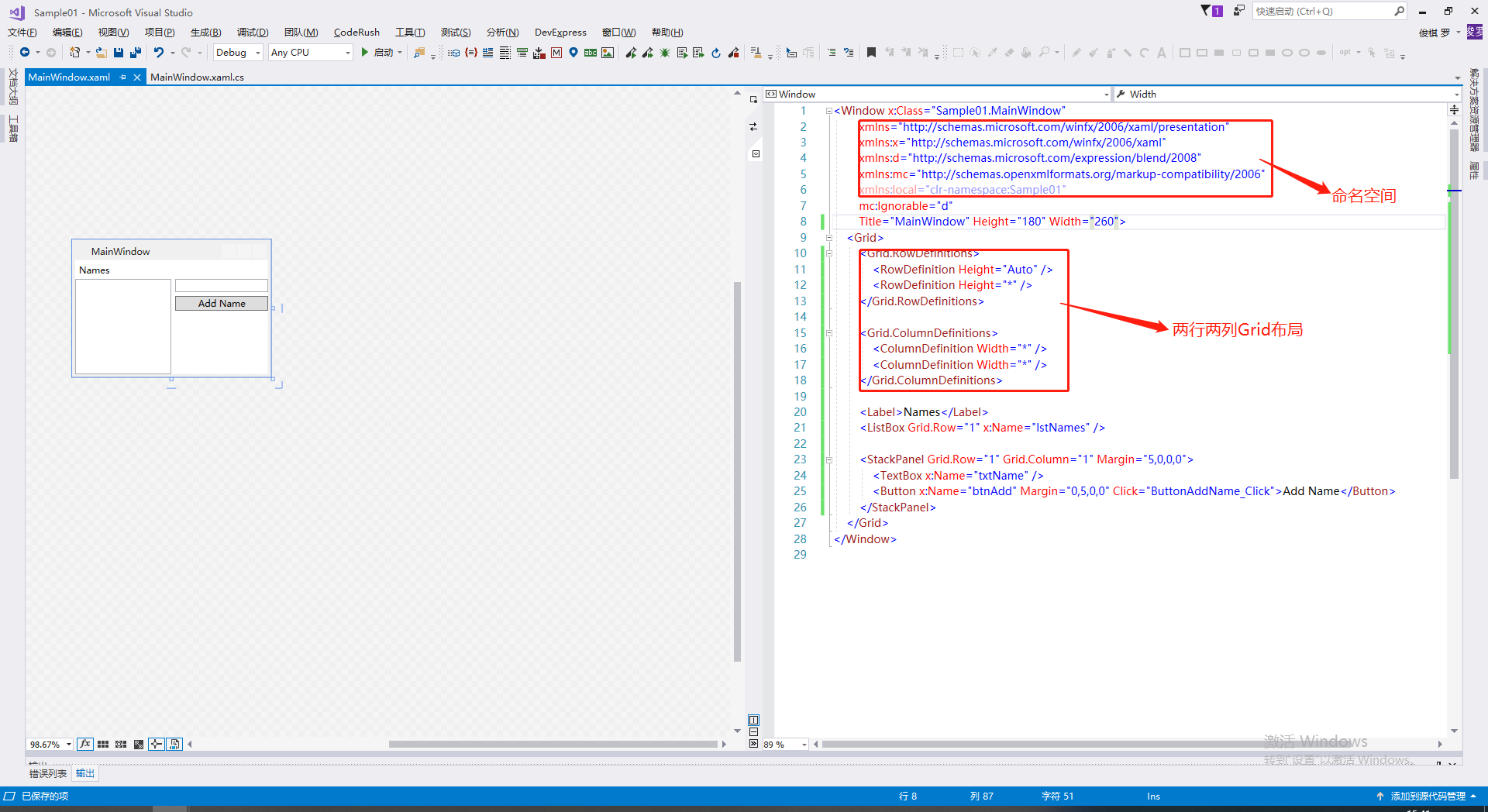Toggle the artboard background checker button
The width and height of the screenshot is (1488, 812).
click(139, 744)
